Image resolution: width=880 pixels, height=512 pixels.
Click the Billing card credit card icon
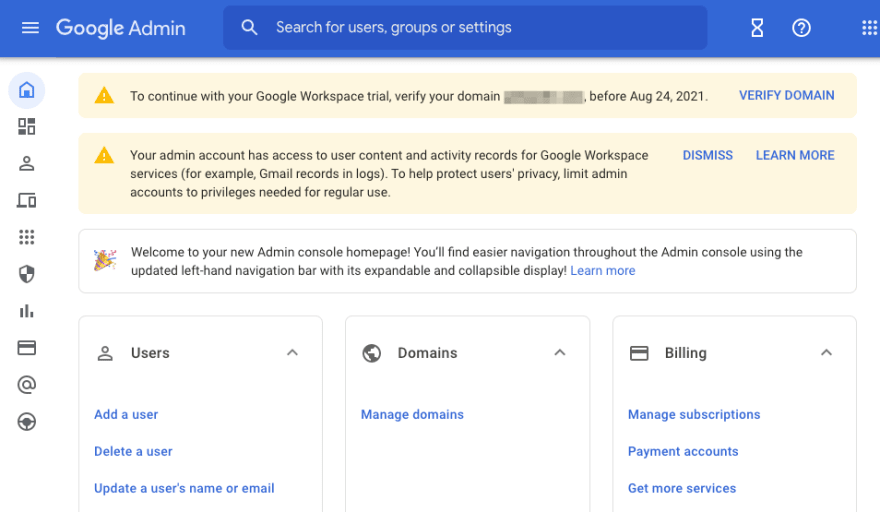click(639, 353)
